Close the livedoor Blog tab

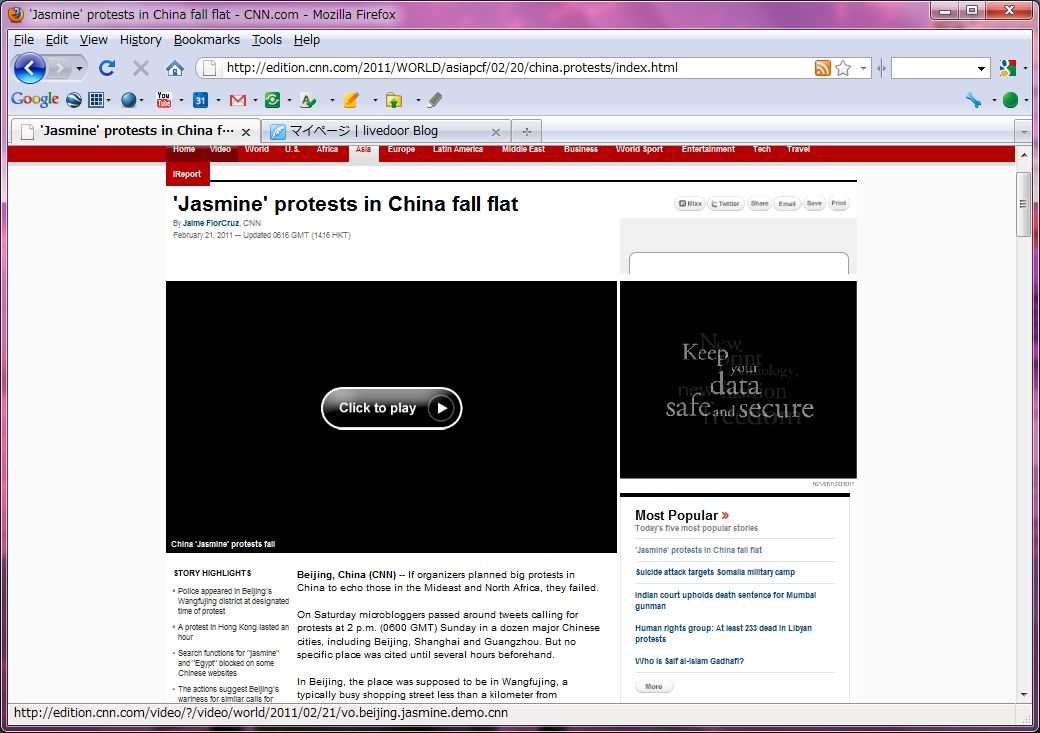coord(495,131)
